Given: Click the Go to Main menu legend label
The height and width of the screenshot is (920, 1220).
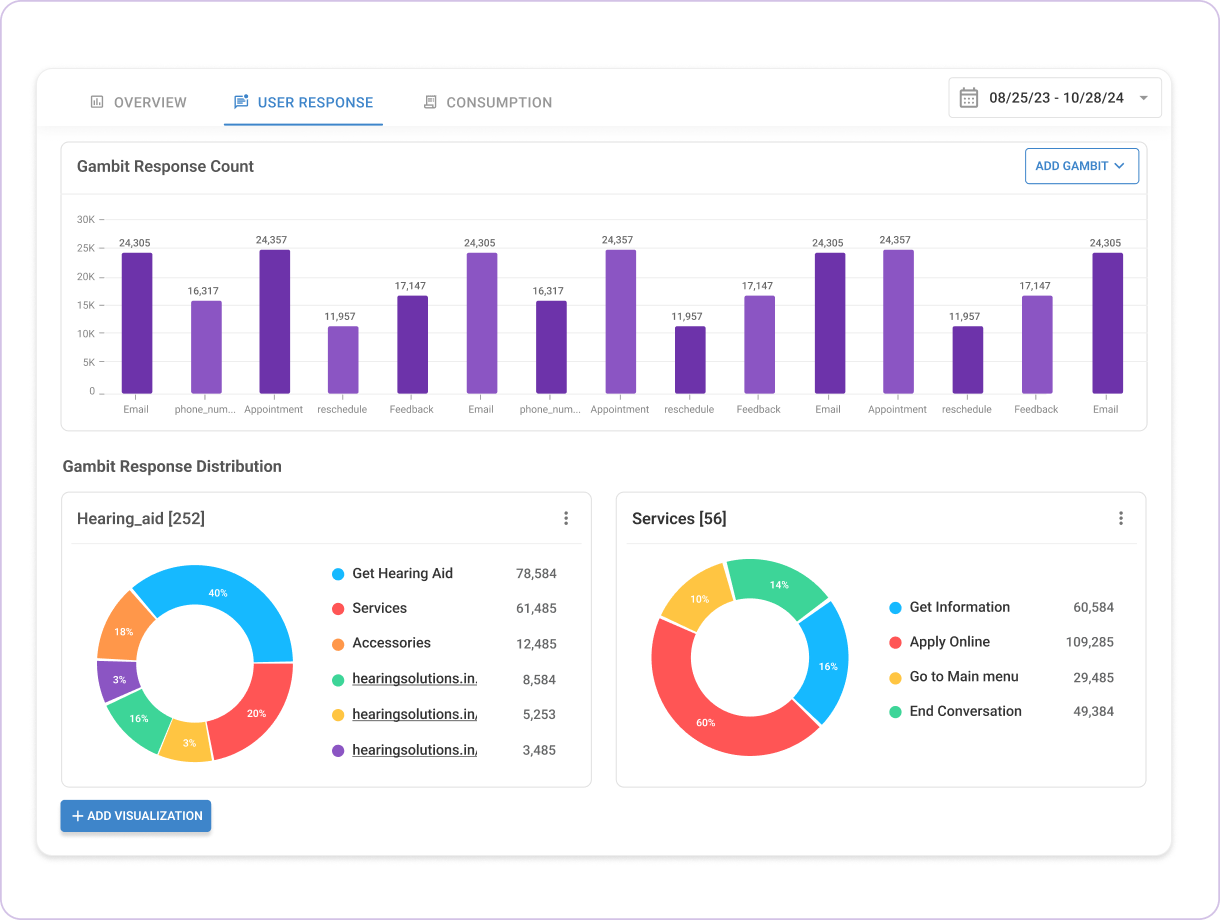Looking at the screenshot, I should 964,677.
